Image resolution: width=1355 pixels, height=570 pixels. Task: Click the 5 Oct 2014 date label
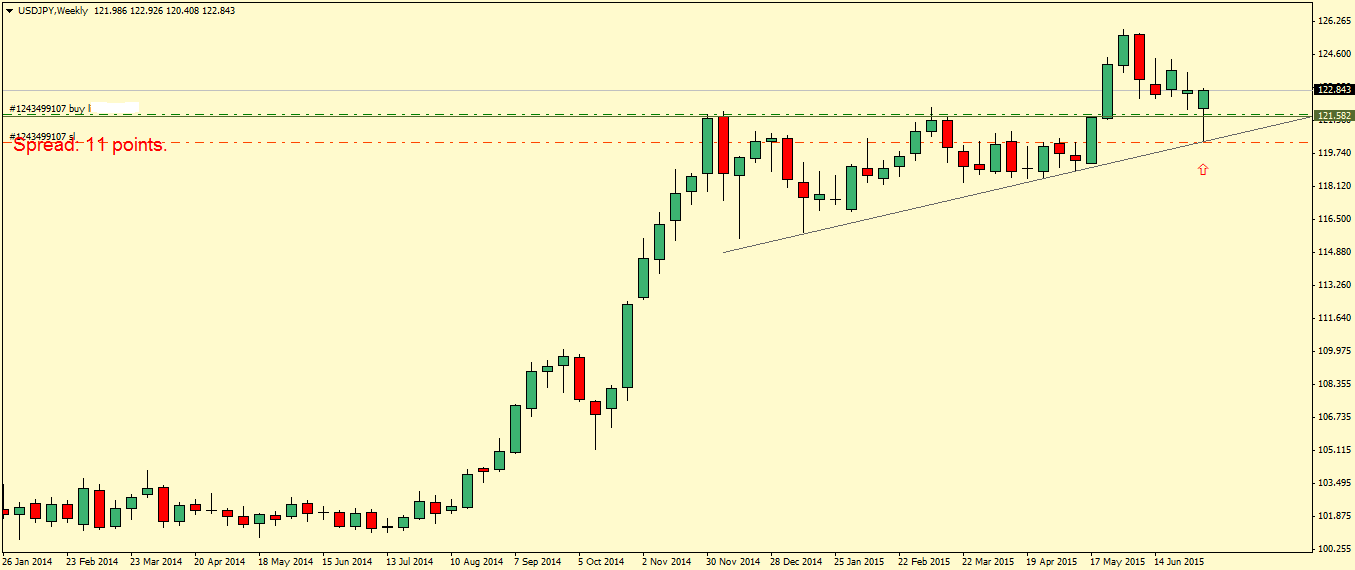tap(601, 562)
